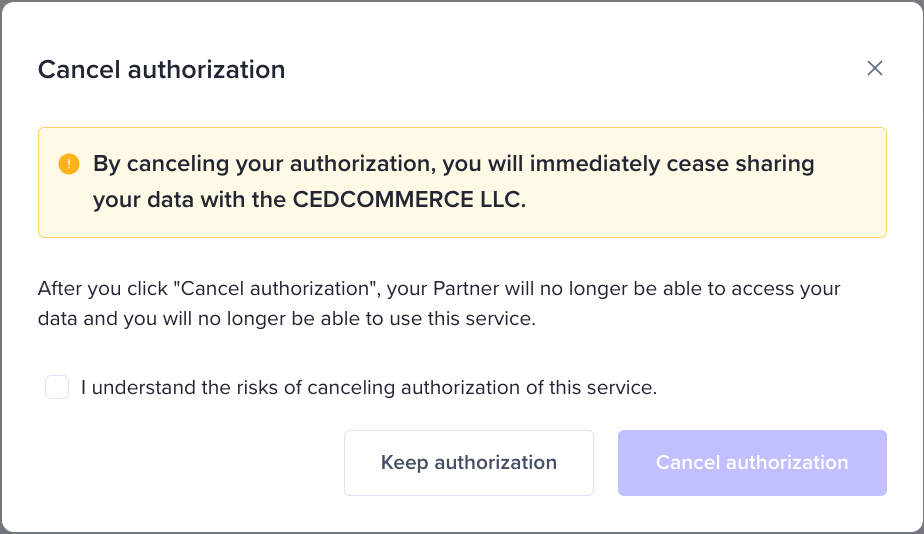Click "your data with the" in the warning
924x534 pixels.
point(190,199)
